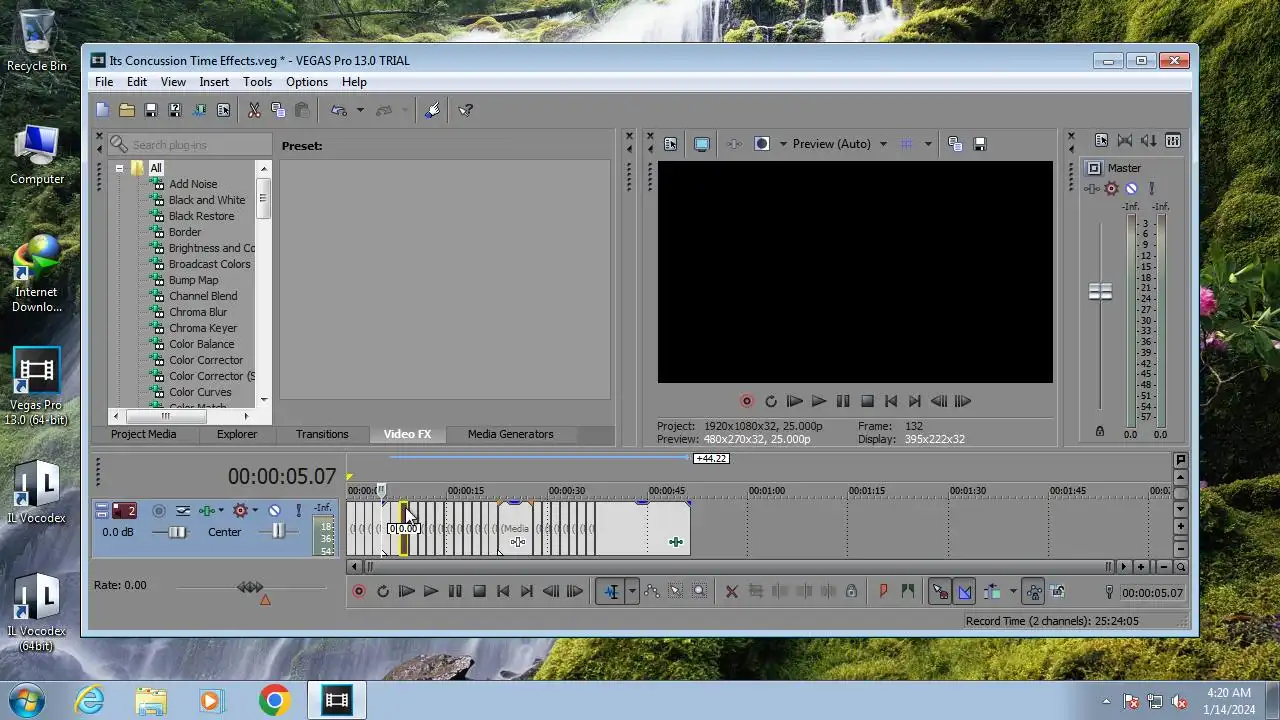Open Undo history dropdown arrow
The width and height of the screenshot is (1280, 720).
coord(360,110)
